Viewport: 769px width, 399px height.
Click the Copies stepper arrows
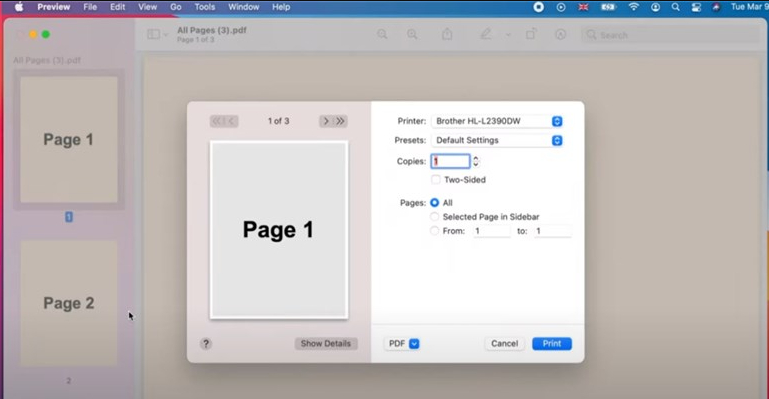pyautogui.click(x=476, y=161)
